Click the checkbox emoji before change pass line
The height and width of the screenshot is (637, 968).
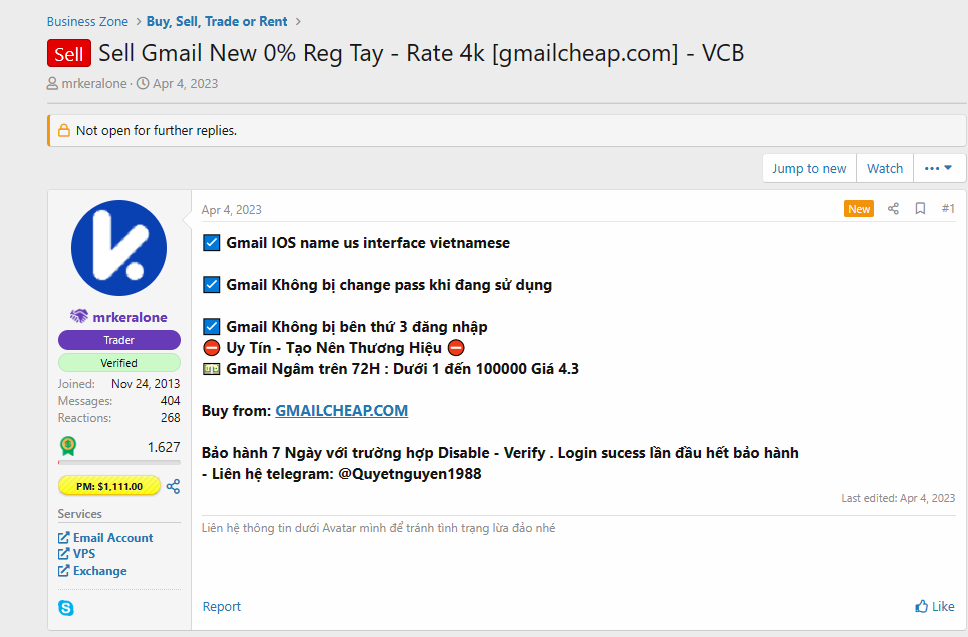click(211, 285)
